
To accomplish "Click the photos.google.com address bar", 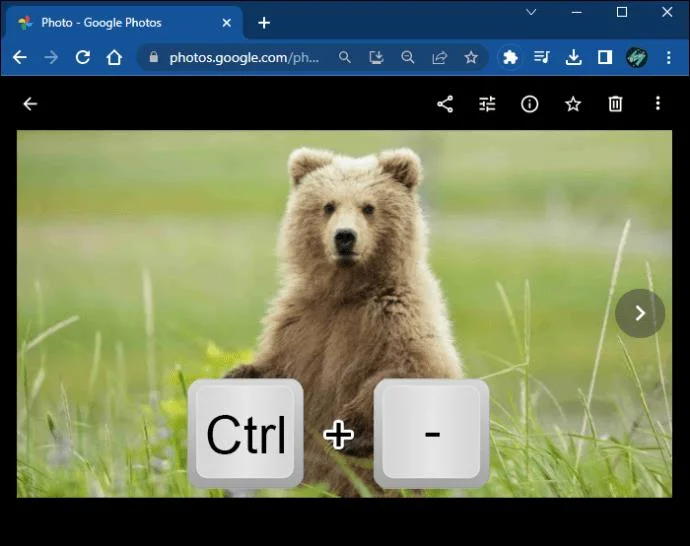I will (244, 57).
